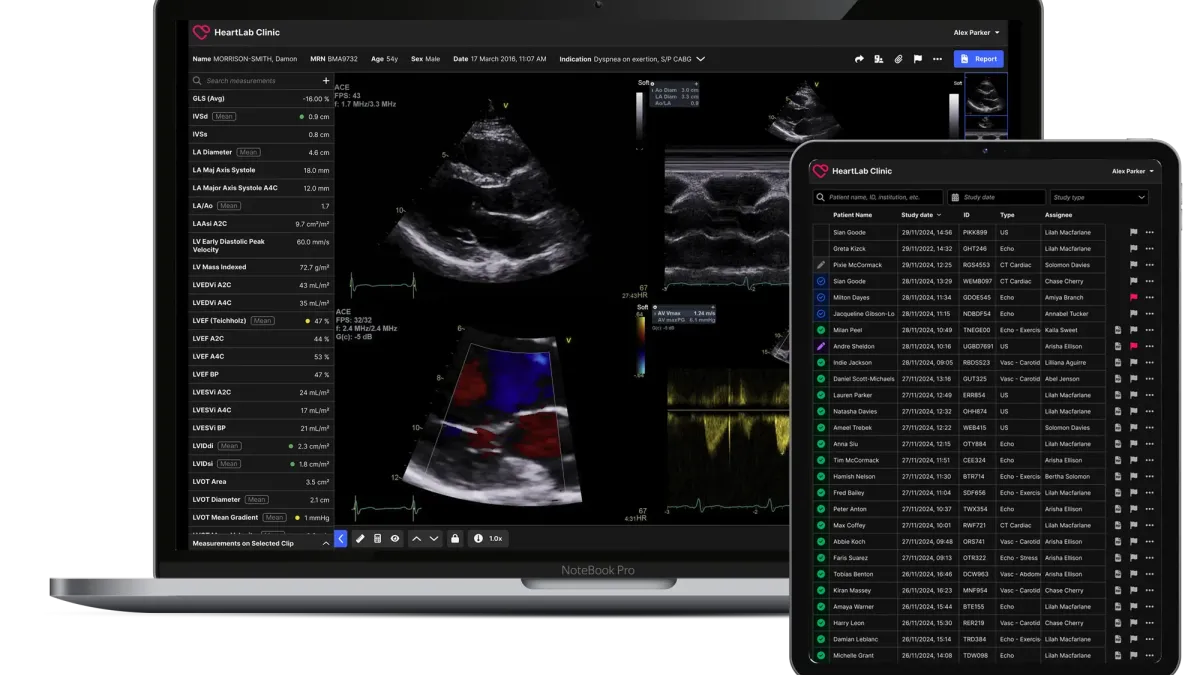Viewport: 1200px width, 675px height.
Task: Click the paperclip attachment icon in laptop header
Action: click(898, 59)
